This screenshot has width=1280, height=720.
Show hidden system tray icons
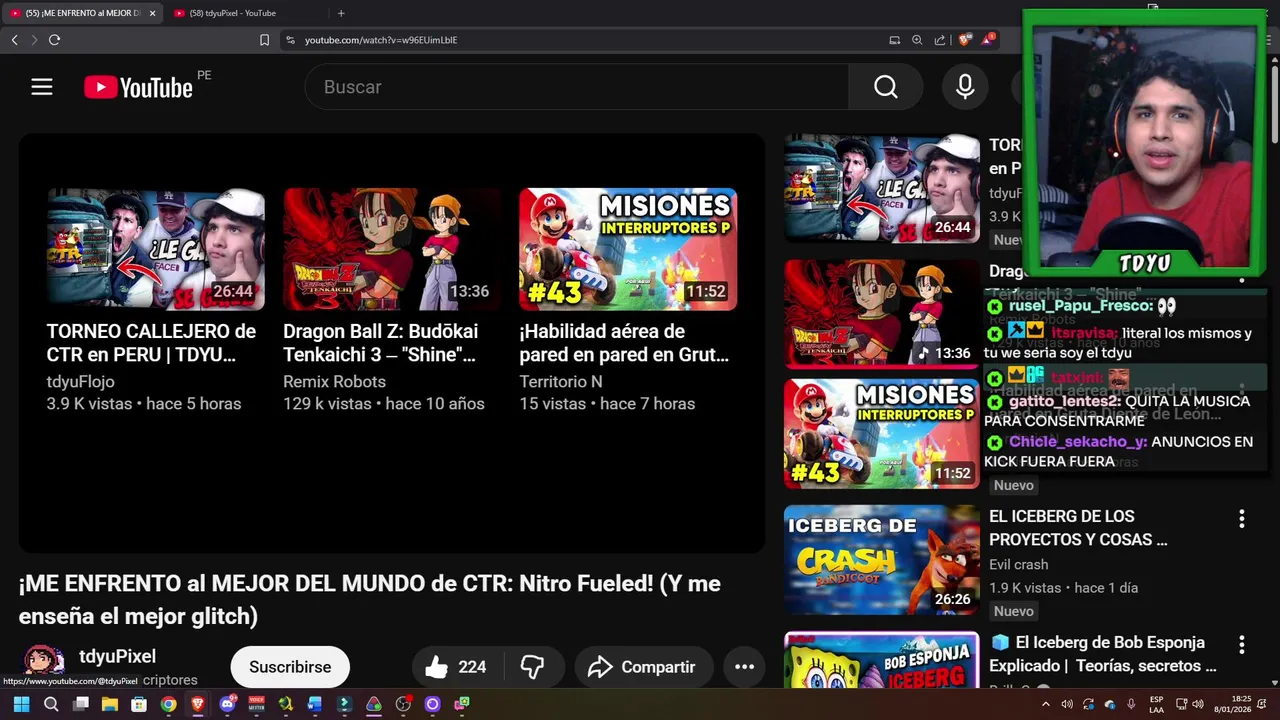pos(1046,704)
